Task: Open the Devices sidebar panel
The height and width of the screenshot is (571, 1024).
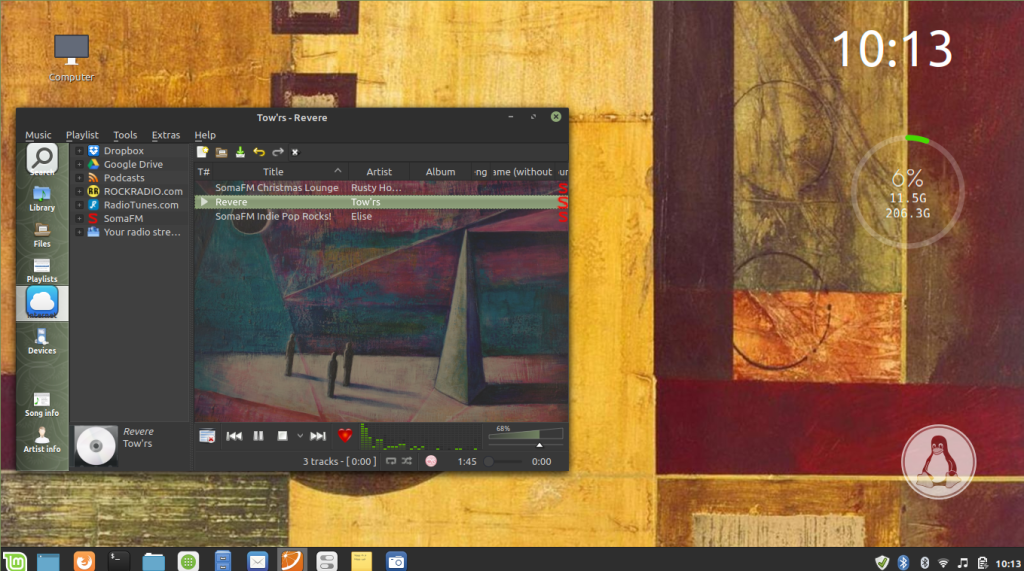Action: [42, 339]
